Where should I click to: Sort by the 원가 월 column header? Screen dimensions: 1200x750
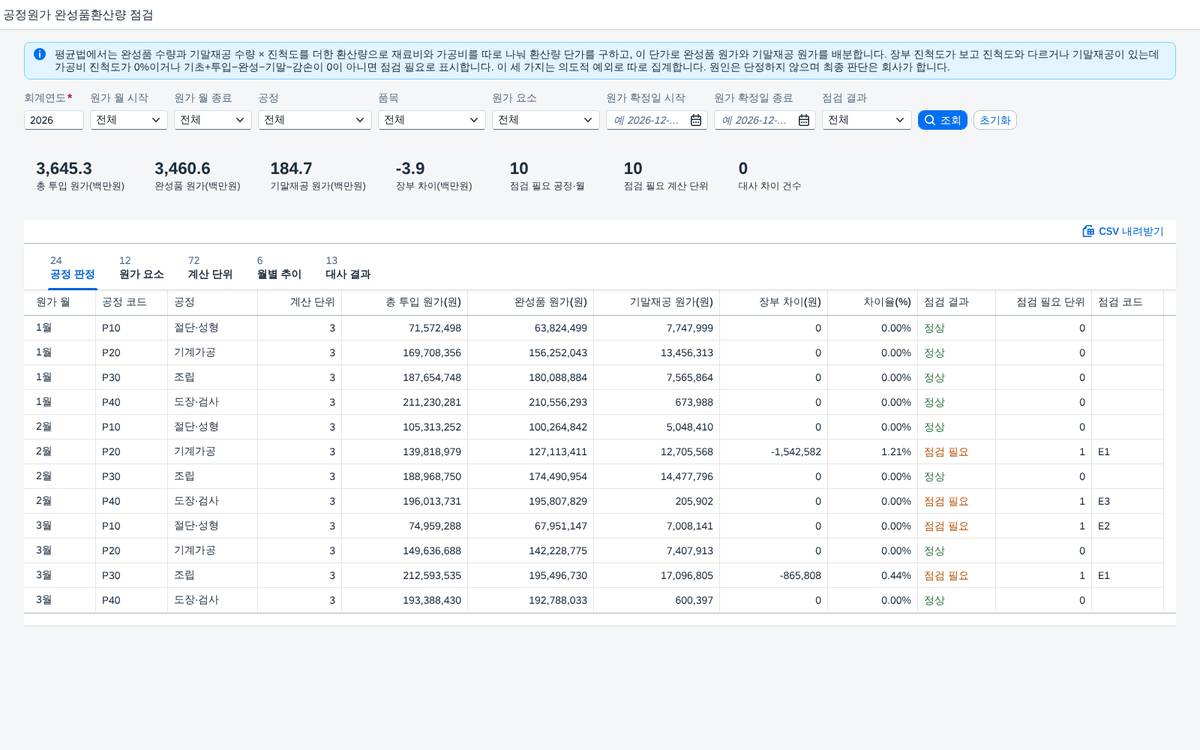(60, 302)
